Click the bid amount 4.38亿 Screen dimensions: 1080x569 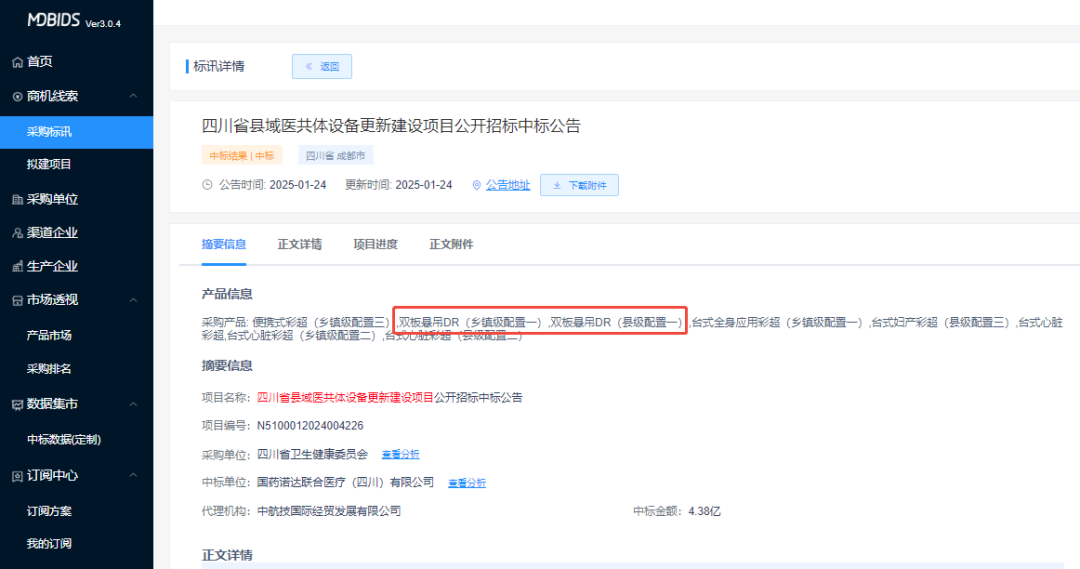[x=704, y=511]
